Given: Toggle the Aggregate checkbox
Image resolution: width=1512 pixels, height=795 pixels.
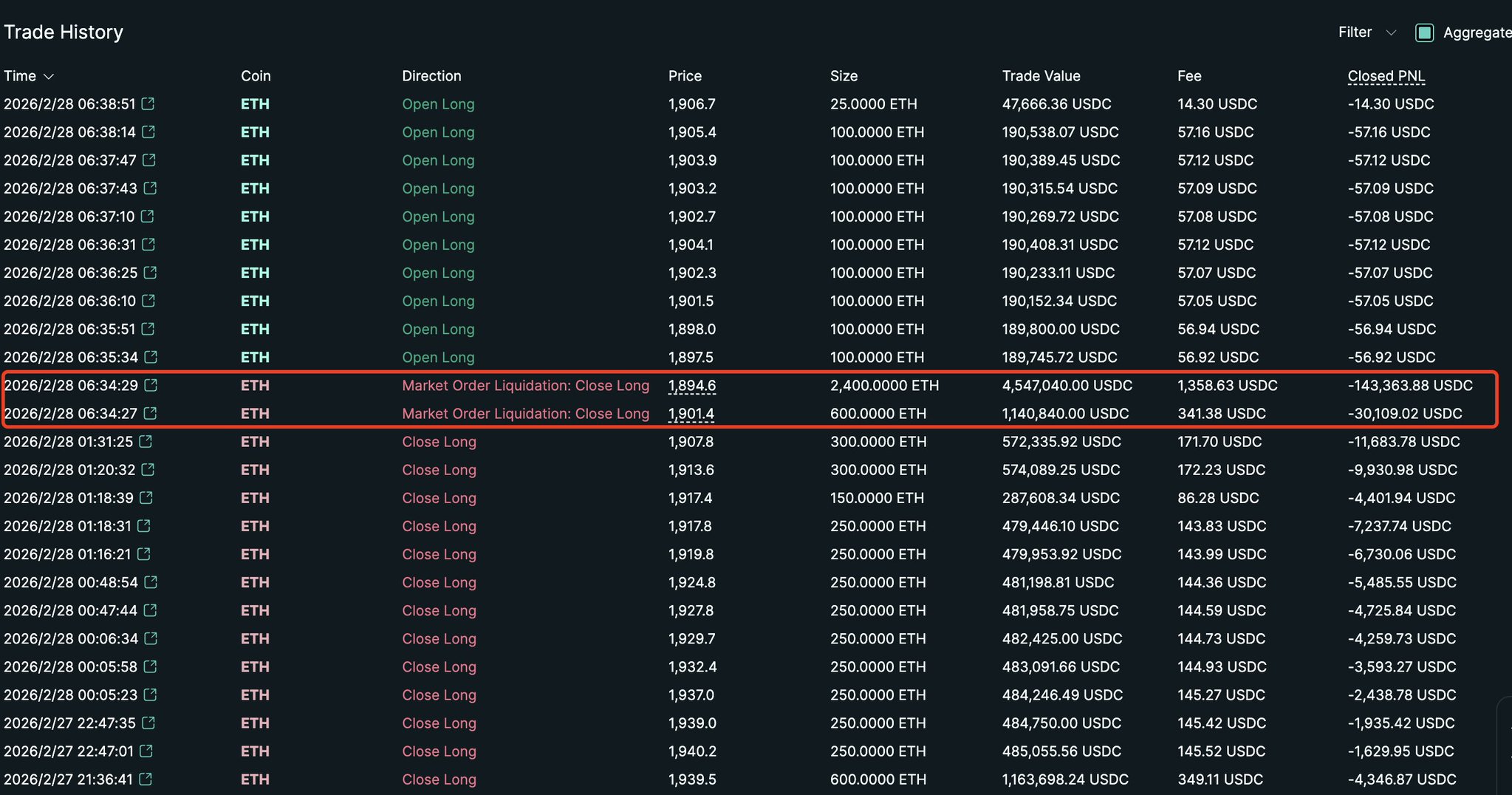Looking at the screenshot, I should tap(1424, 33).
